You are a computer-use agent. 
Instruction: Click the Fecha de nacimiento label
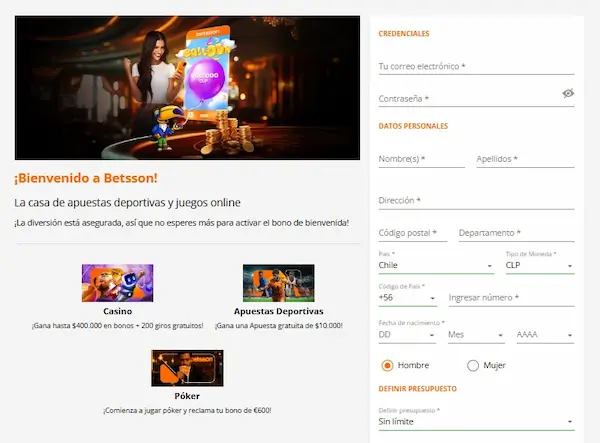[x=411, y=323]
